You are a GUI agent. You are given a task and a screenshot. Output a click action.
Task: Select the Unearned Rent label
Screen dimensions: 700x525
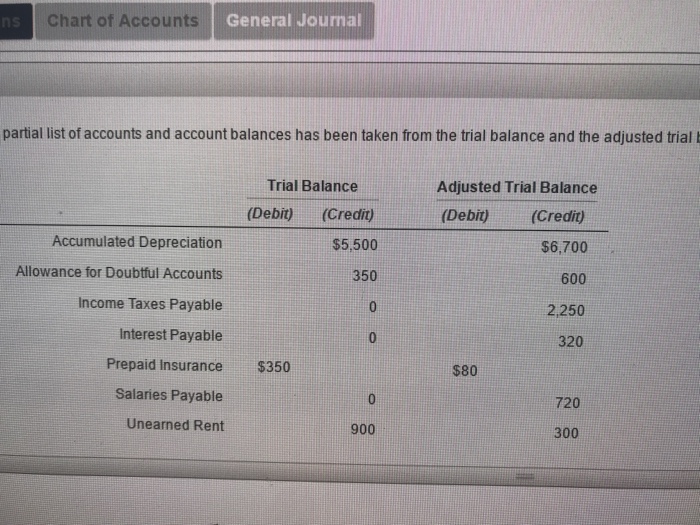[175, 425]
